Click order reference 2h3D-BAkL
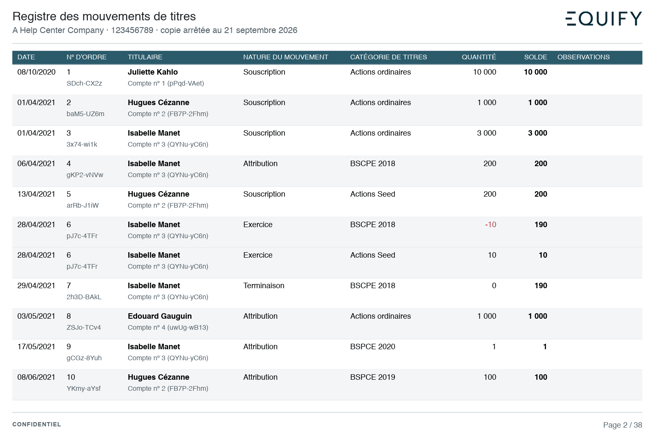 point(84,297)
